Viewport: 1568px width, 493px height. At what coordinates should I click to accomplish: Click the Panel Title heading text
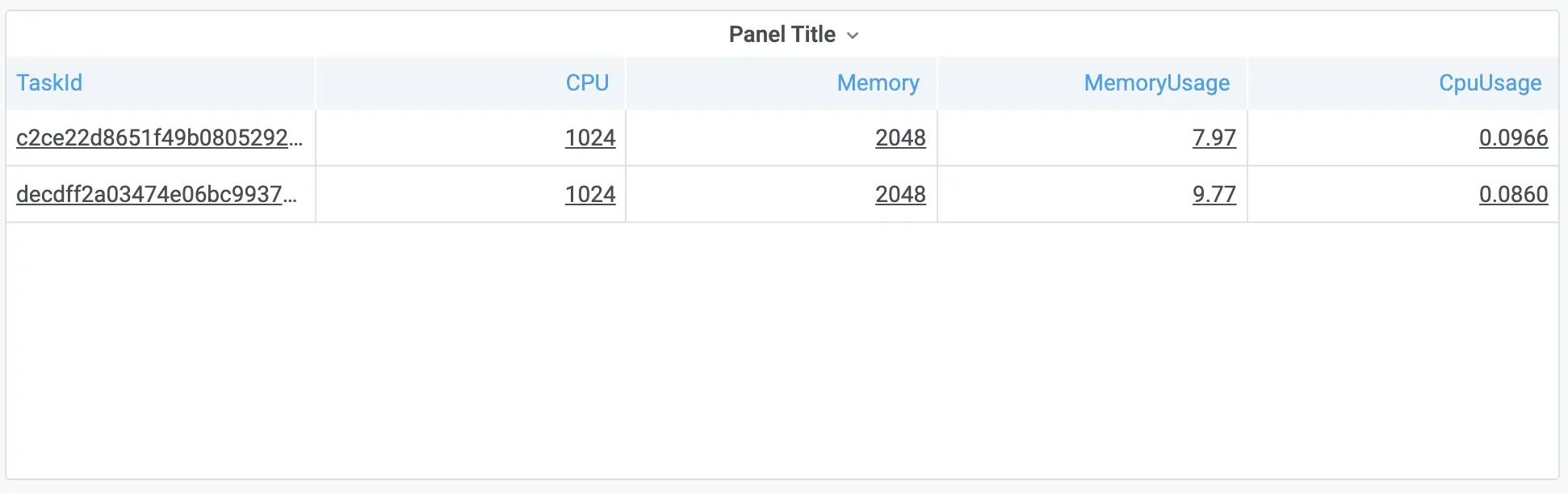click(x=782, y=34)
